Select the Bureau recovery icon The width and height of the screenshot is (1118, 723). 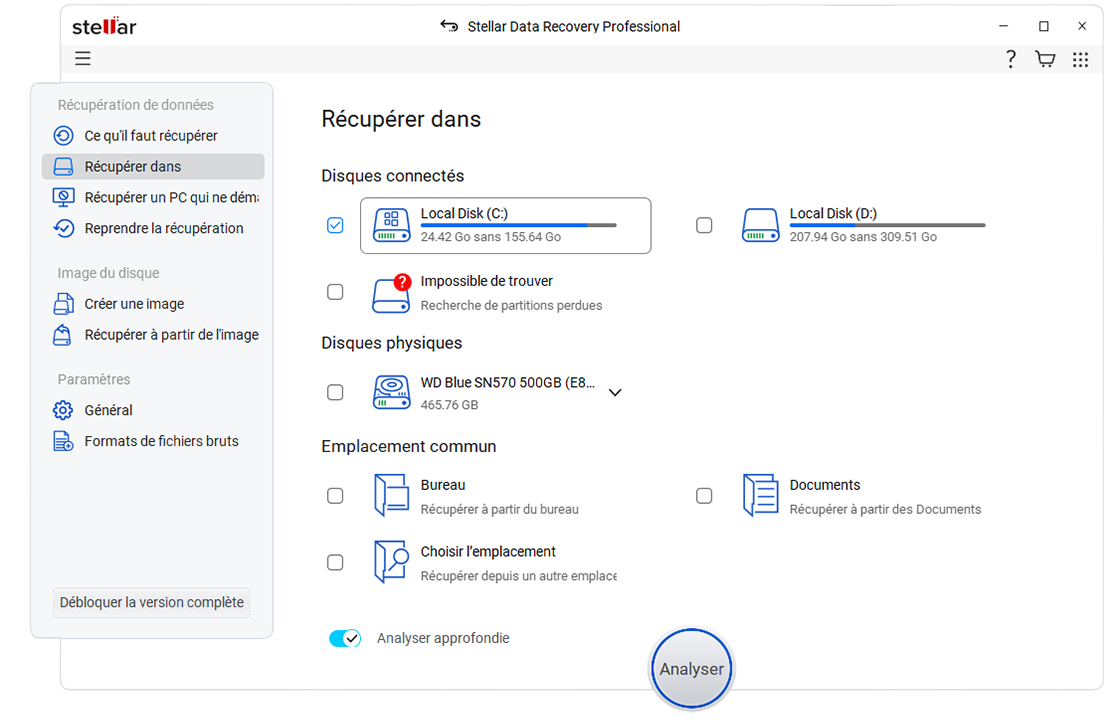[x=391, y=494]
